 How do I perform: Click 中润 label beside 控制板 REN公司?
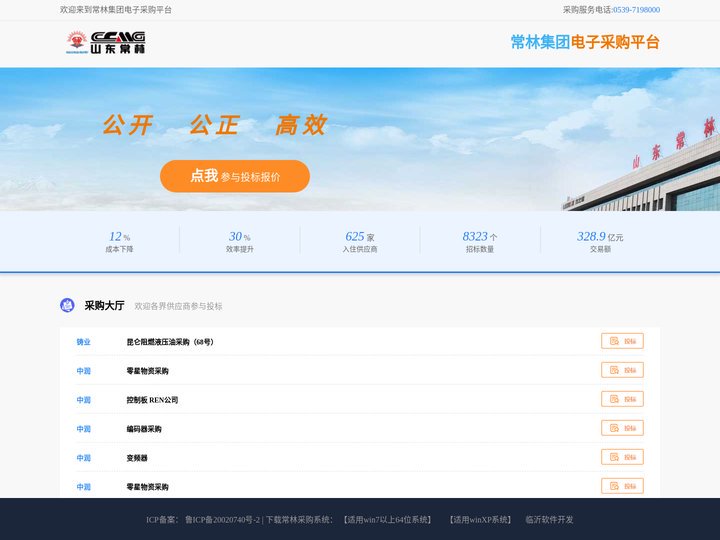point(84,400)
